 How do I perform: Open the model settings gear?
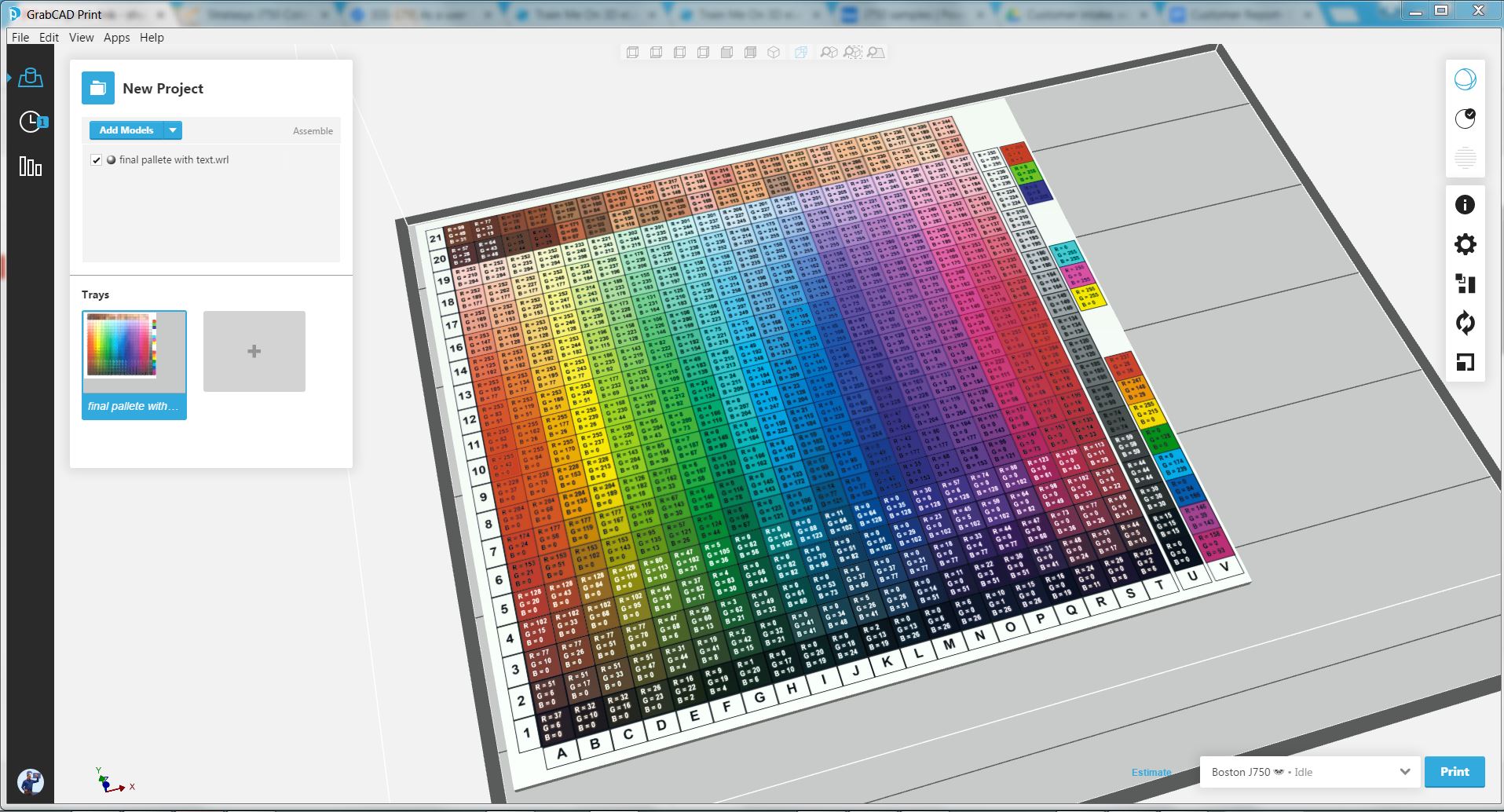point(1466,245)
